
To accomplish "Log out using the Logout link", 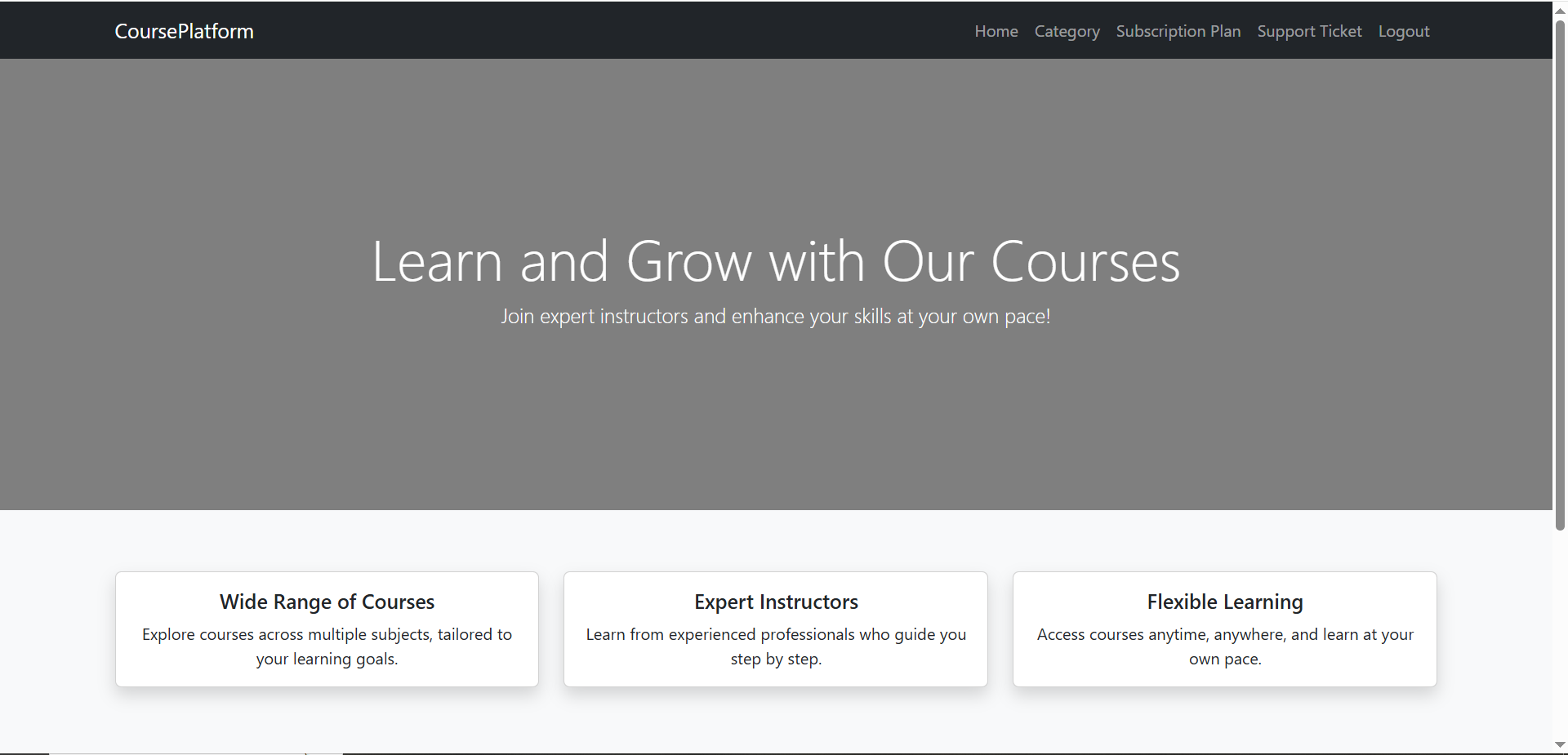I will 1403,31.
